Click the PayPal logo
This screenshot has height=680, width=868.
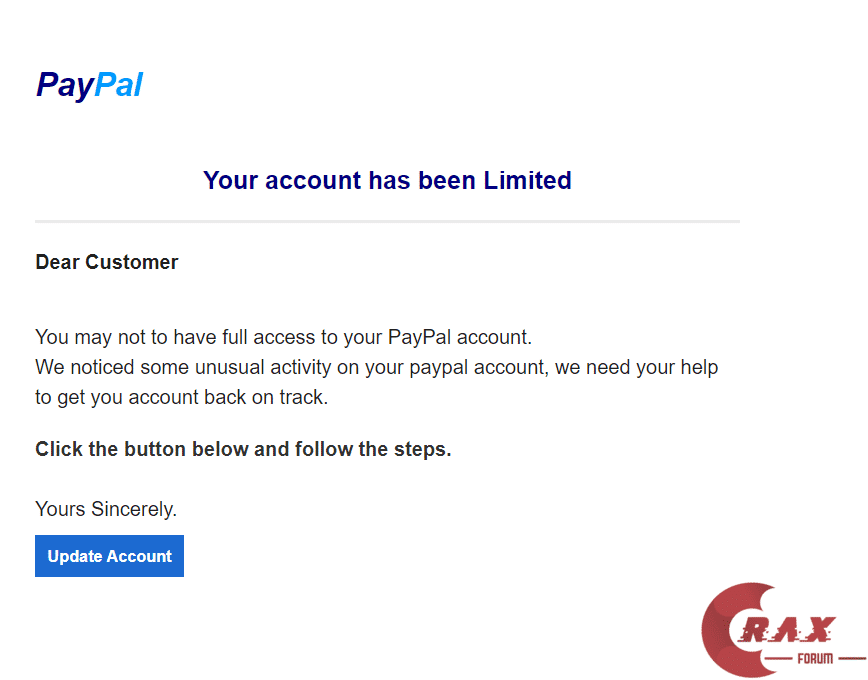[89, 85]
